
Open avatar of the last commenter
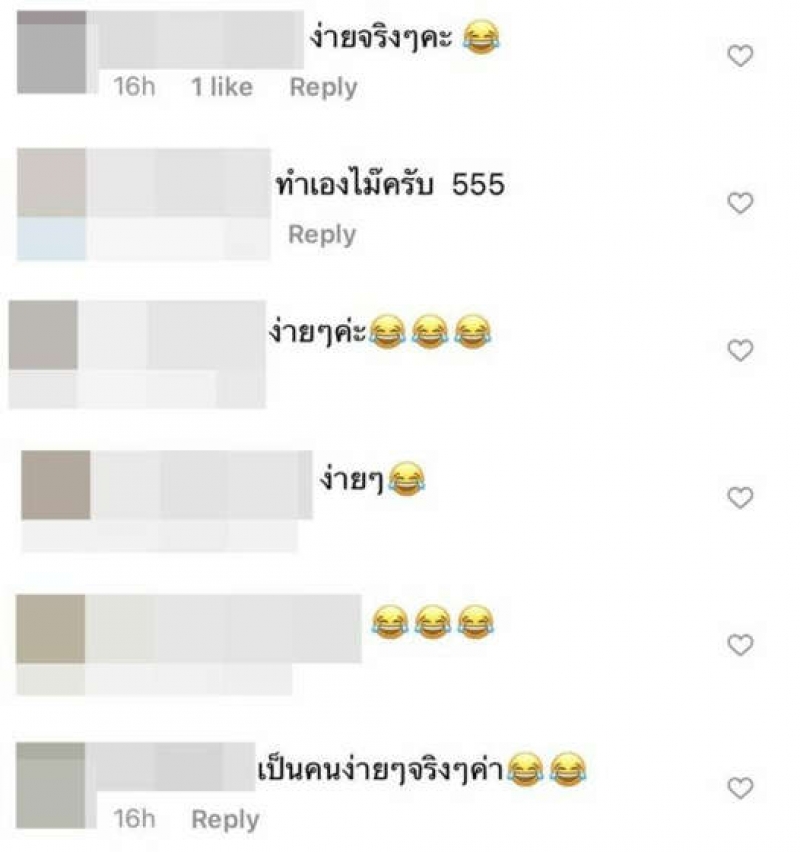pos(51,785)
